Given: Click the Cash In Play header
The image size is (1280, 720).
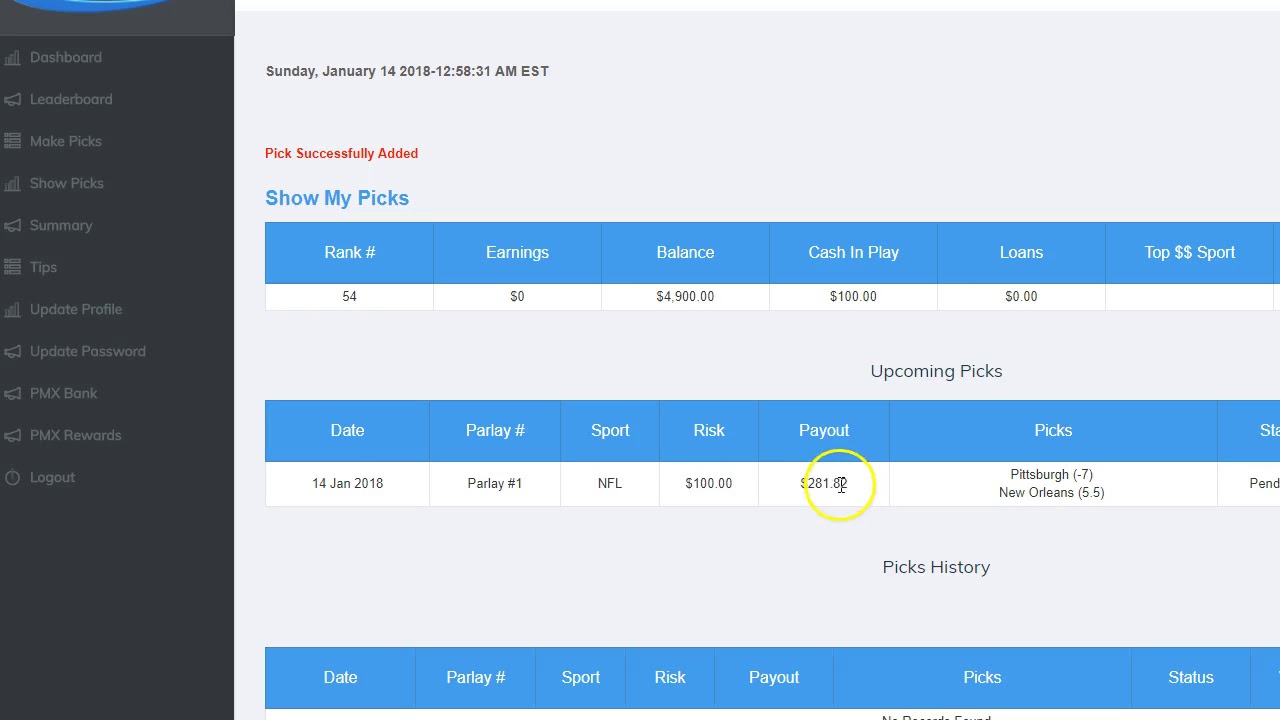Looking at the screenshot, I should (x=853, y=253).
